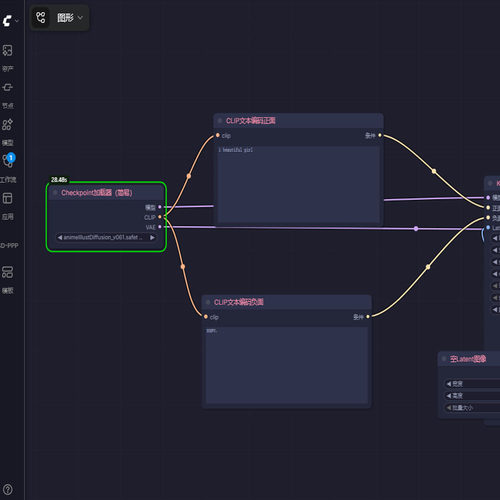Collapse the Checkpoint loader node via its dot
500x500 pixels.
[55, 193]
